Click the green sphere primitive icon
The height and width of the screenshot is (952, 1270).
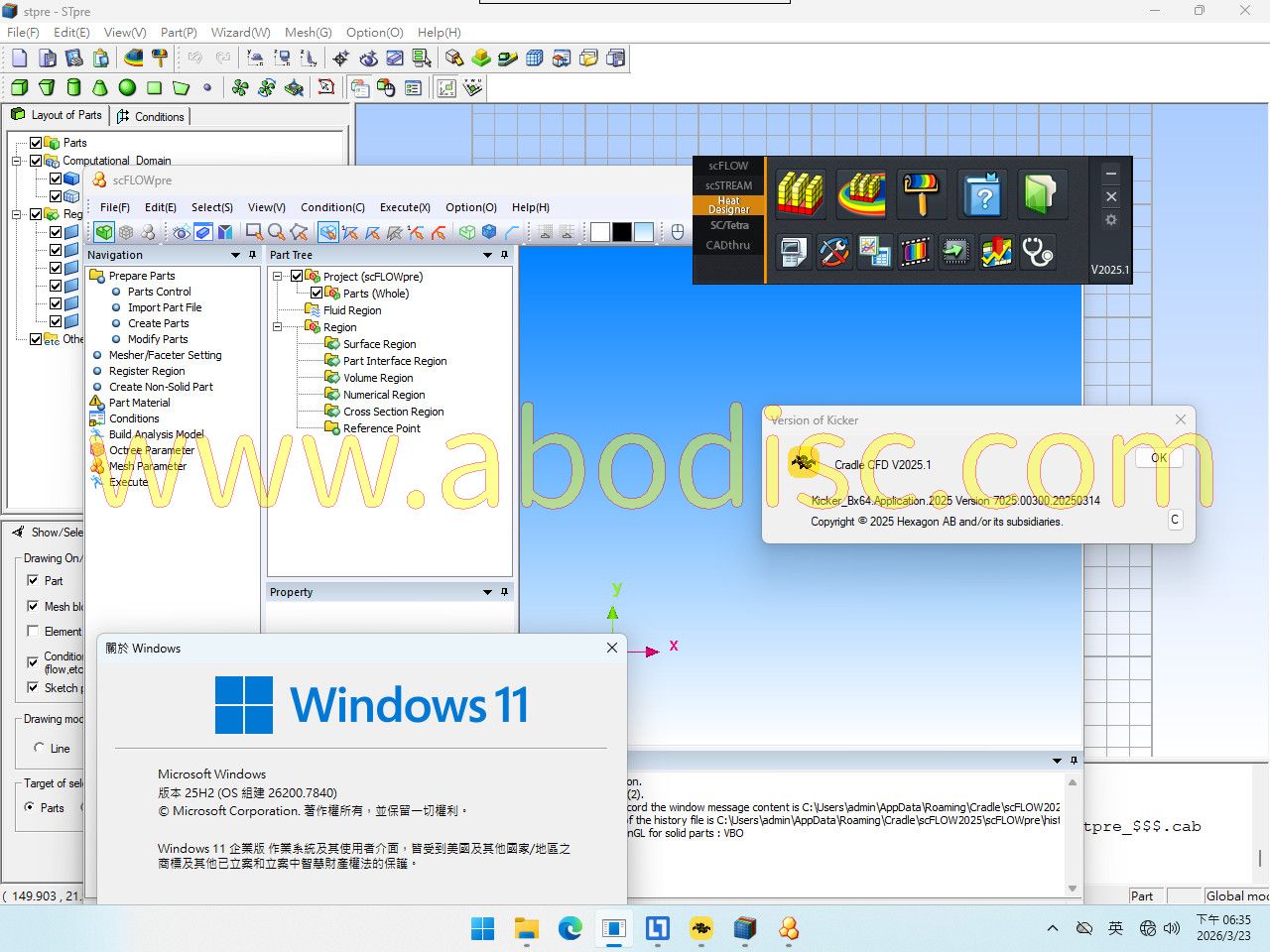127,87
